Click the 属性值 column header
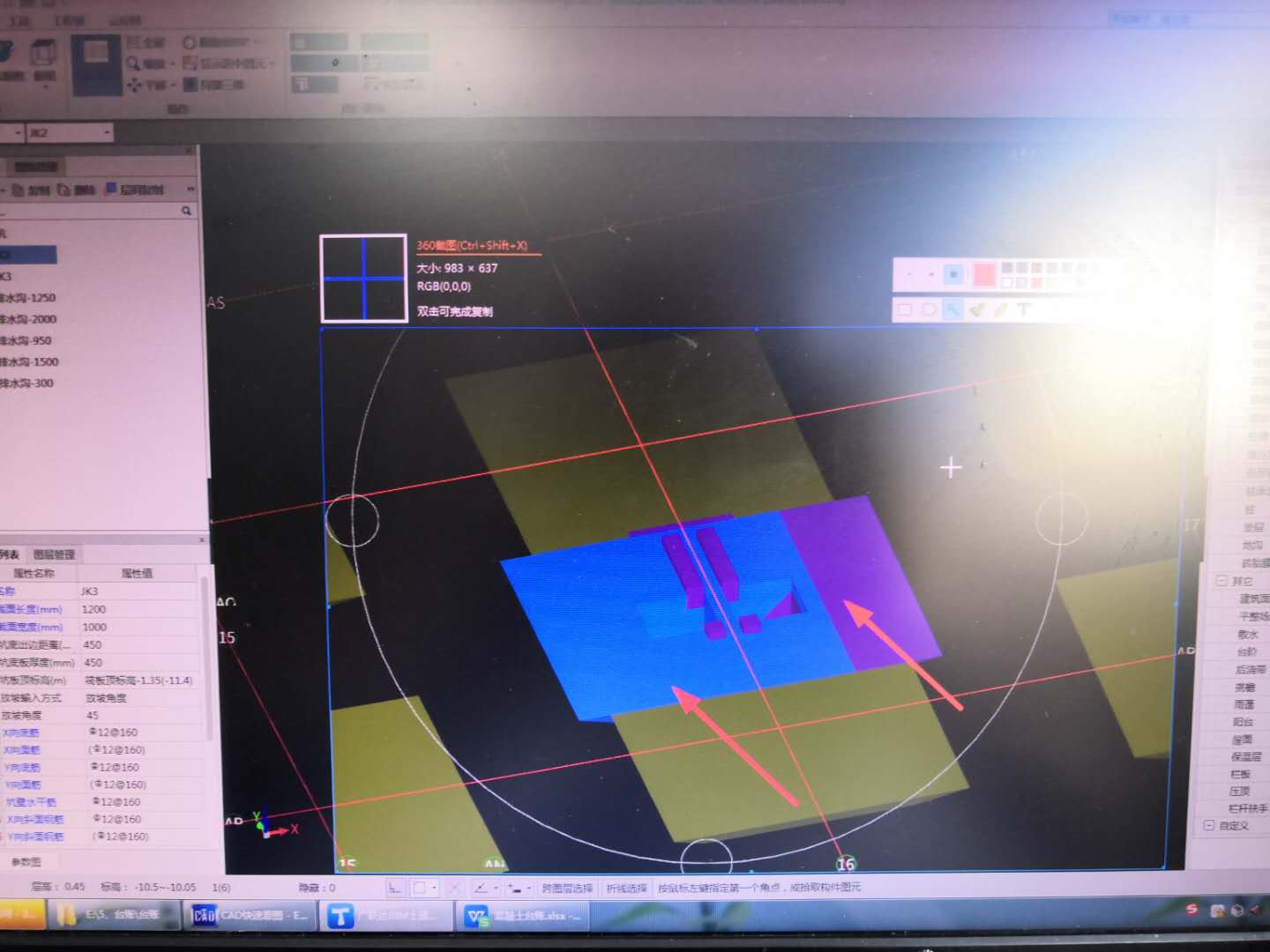 137,573
